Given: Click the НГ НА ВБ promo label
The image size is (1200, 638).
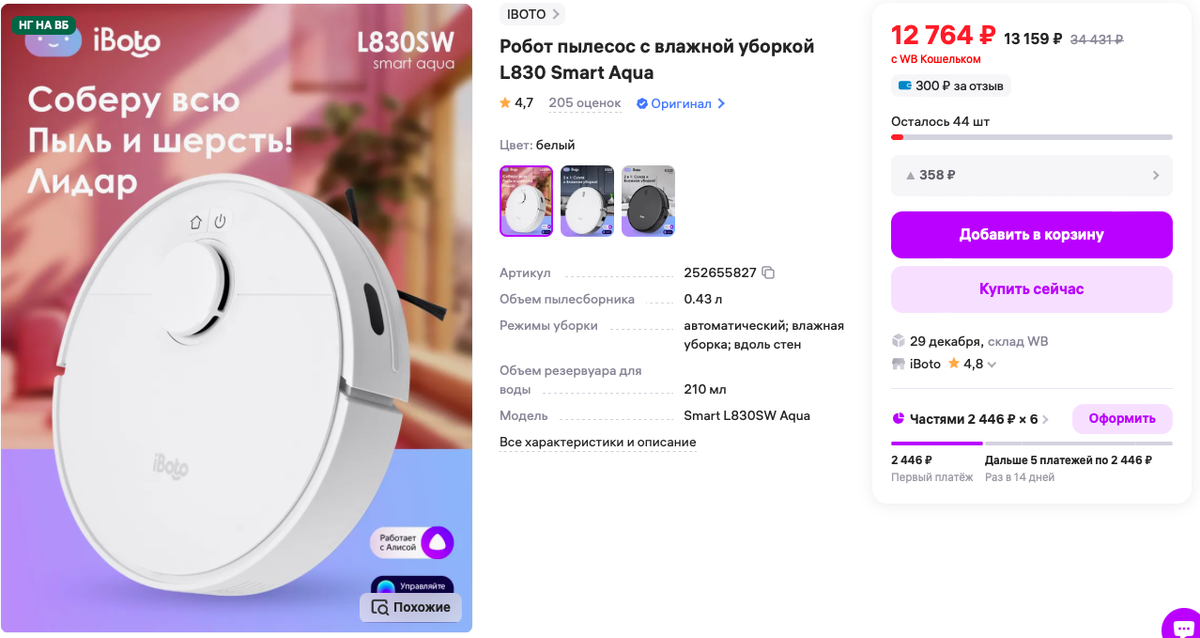Looking at the screenshot, I should tap(44, 25).
